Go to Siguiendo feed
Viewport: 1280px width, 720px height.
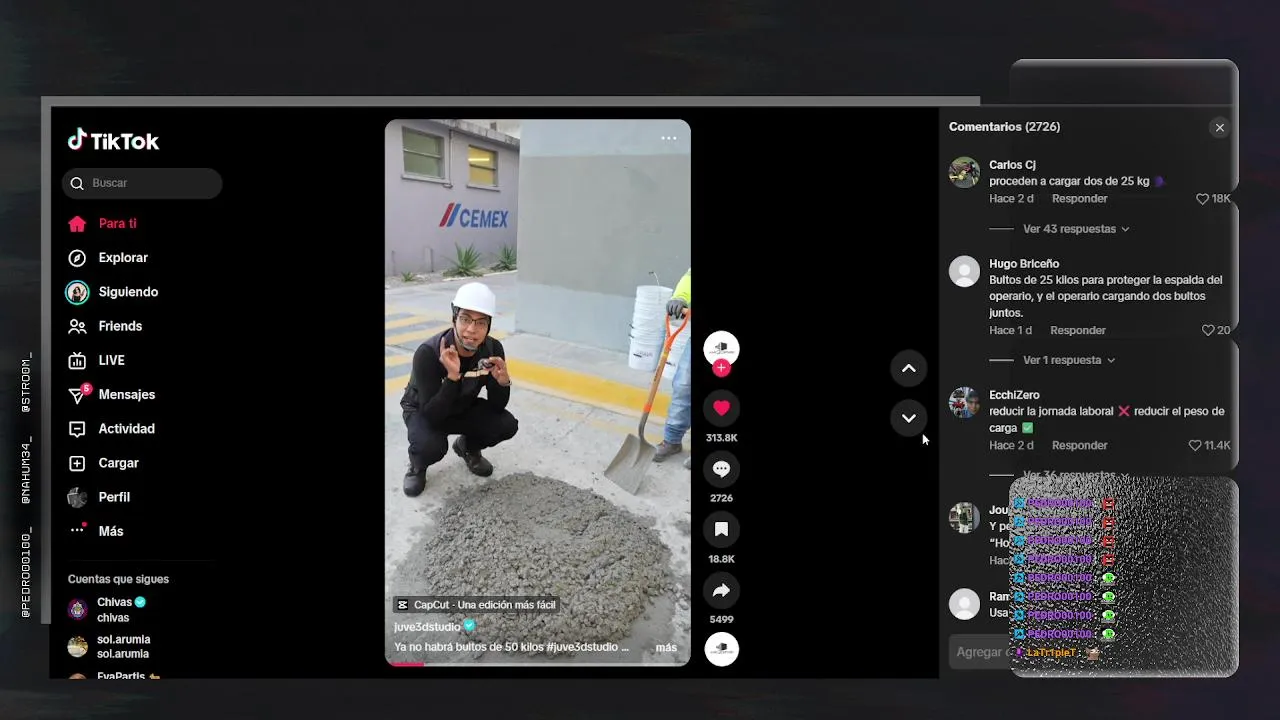point(128,292)
